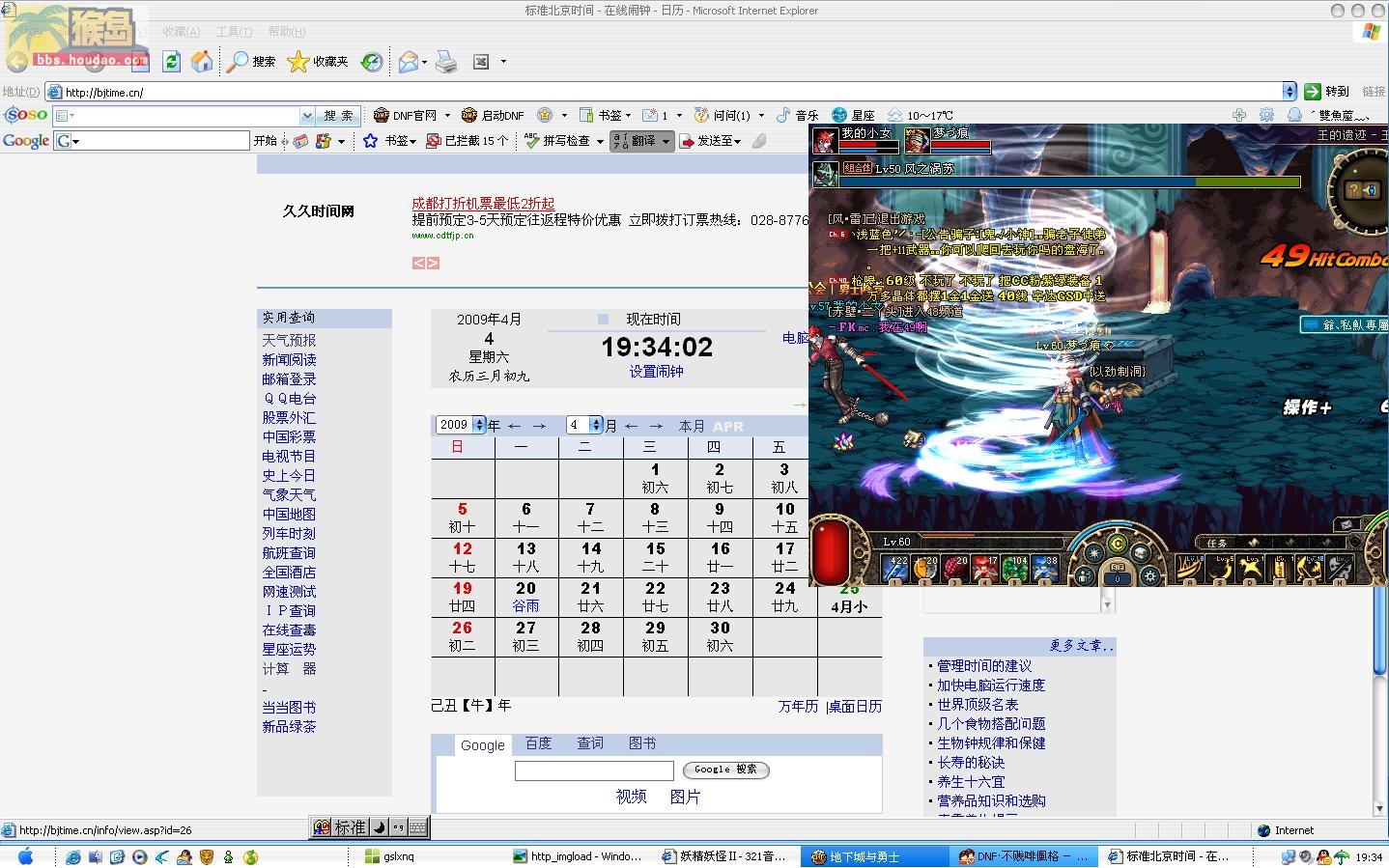
Task: Click the Google 搜索 button on page
Action: [x=726, y=770]
